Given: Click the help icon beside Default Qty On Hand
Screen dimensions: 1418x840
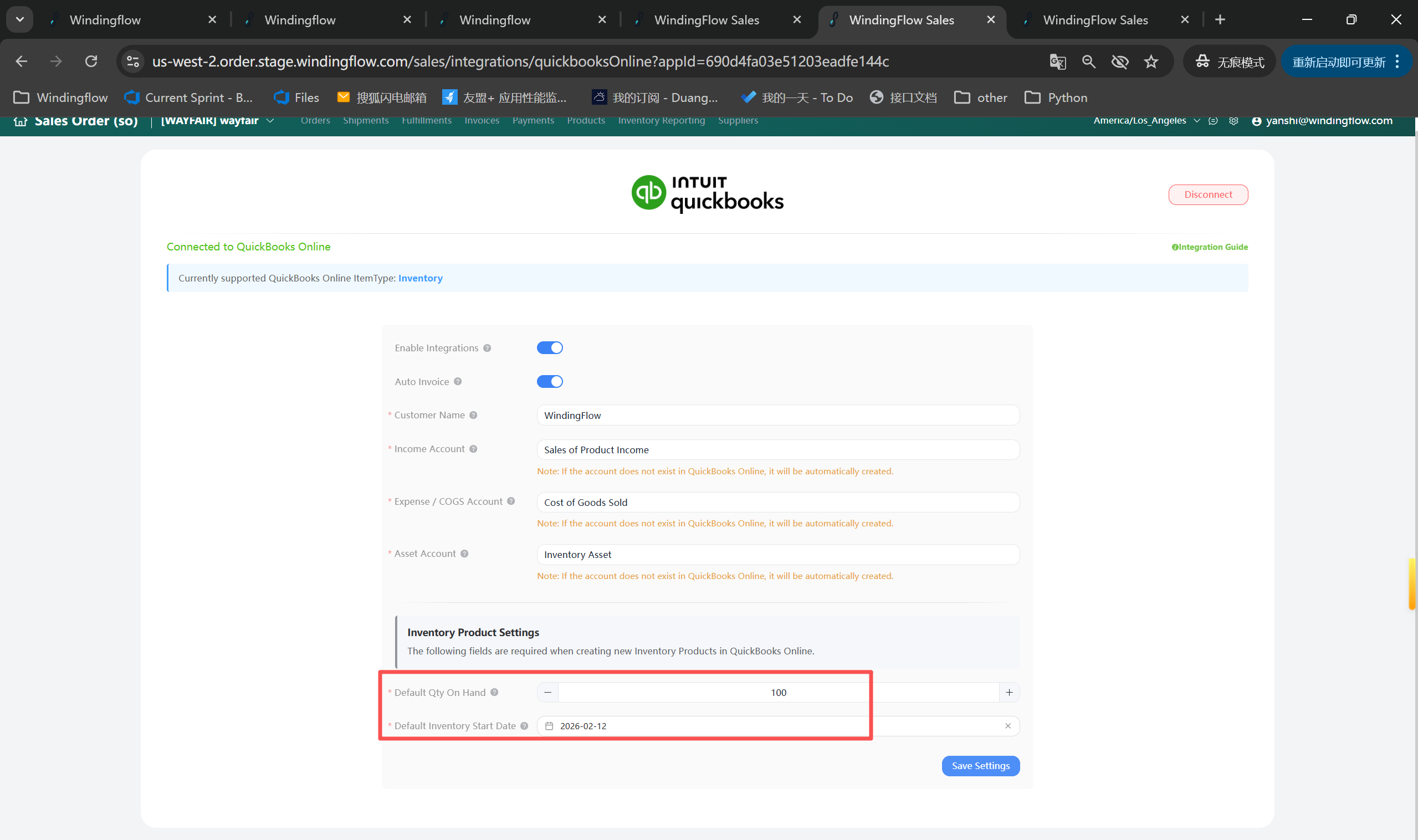Looking at the screenshot, I should point(494,692).
